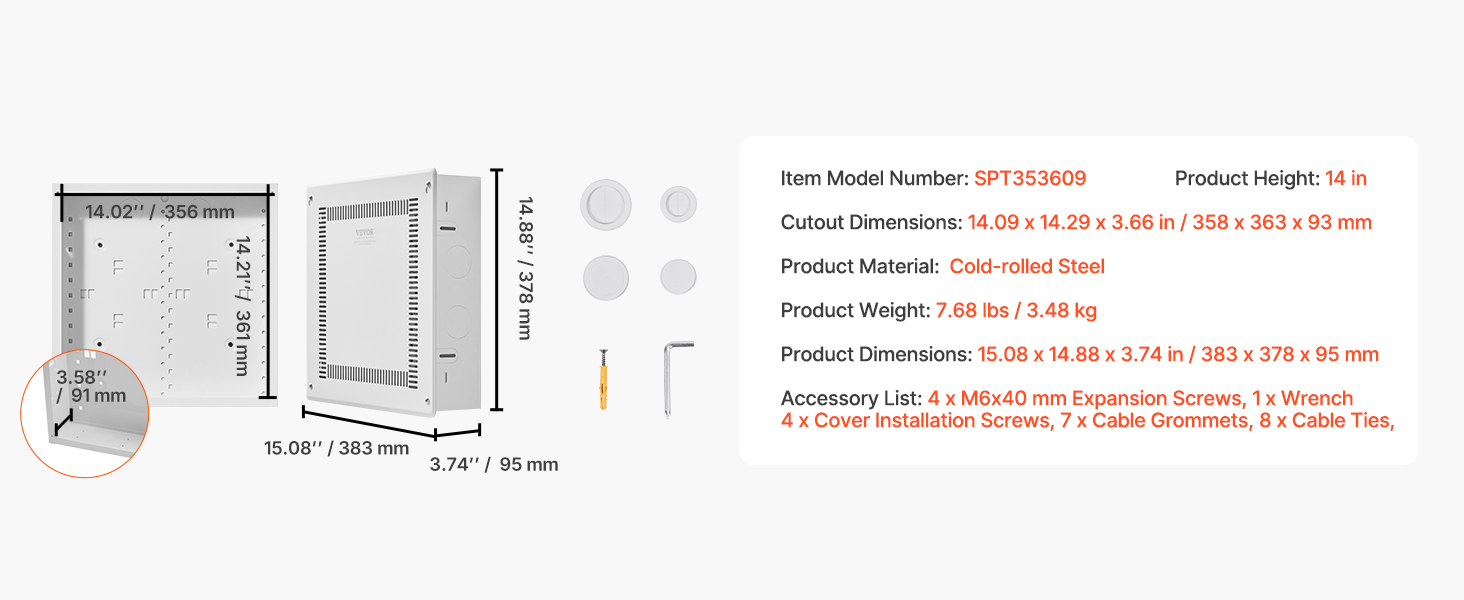Screen dimensions: 1464x600
Task: Click the 14.02'' / 356 mm width label
Action: (x=159, y=211)
